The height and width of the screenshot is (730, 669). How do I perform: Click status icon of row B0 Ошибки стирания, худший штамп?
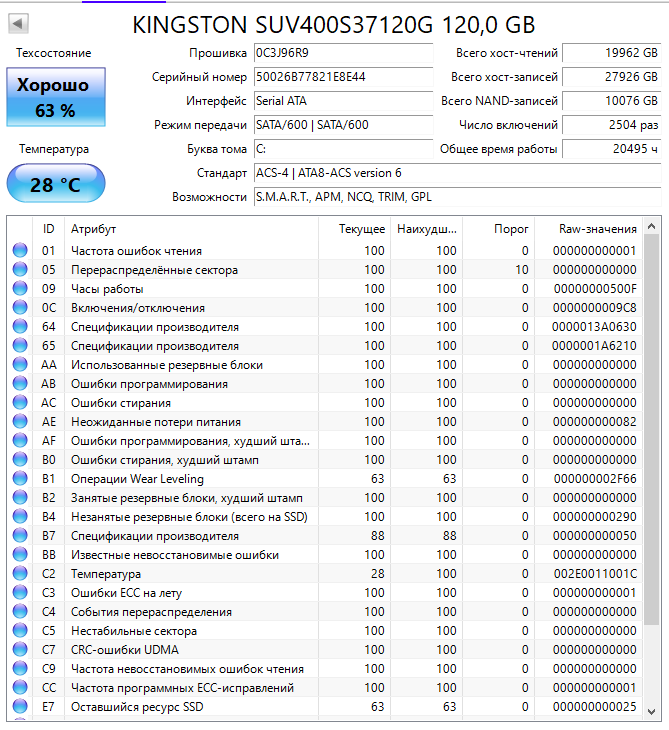(x=20, y=460)
